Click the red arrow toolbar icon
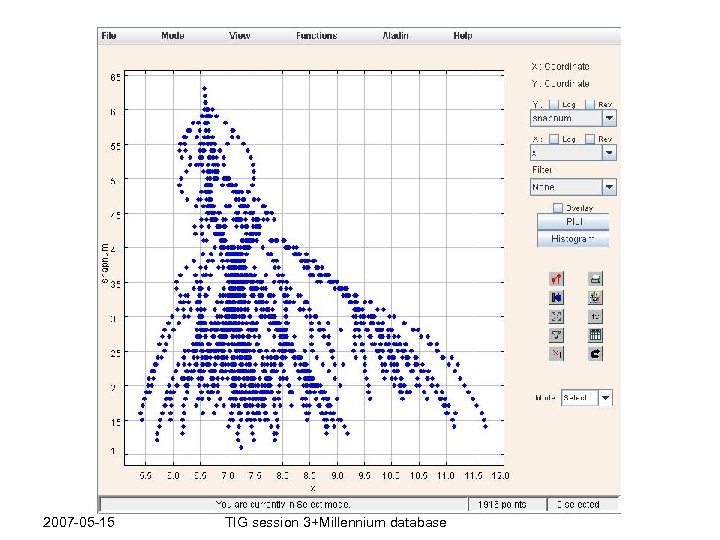The width and height of the screenshot is (720, 540). tap(556, 279)
